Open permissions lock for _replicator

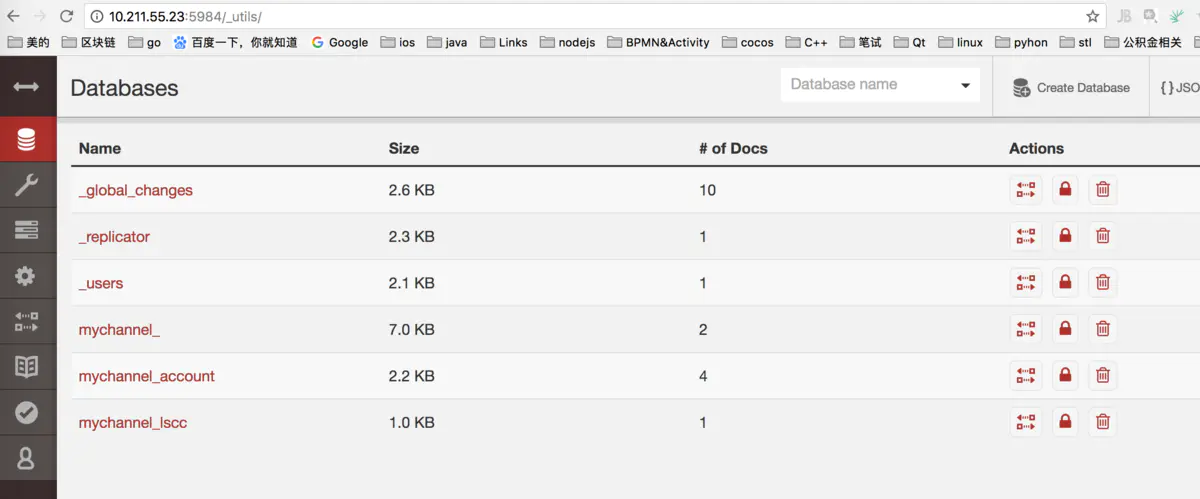point(1065,236)
